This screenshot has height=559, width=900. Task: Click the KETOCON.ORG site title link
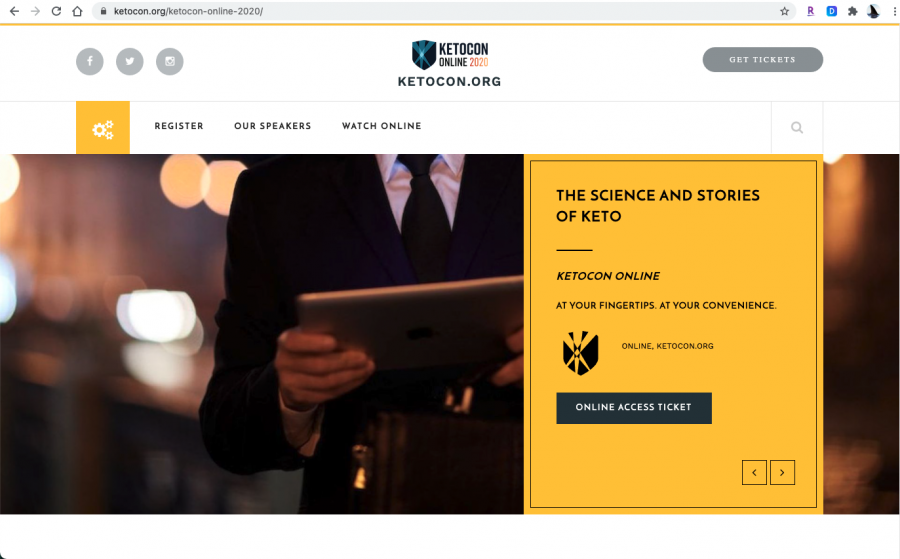coord(449,81)
